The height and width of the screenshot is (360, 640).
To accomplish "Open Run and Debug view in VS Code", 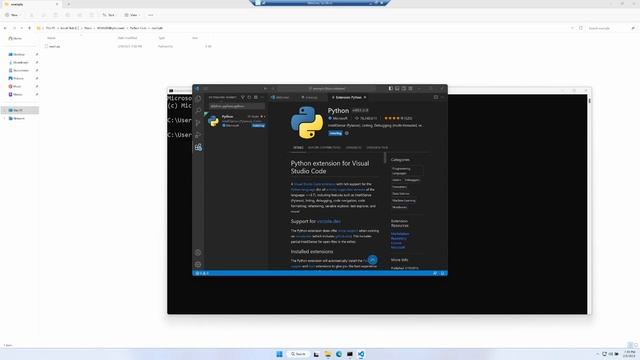I will point(198,135).
